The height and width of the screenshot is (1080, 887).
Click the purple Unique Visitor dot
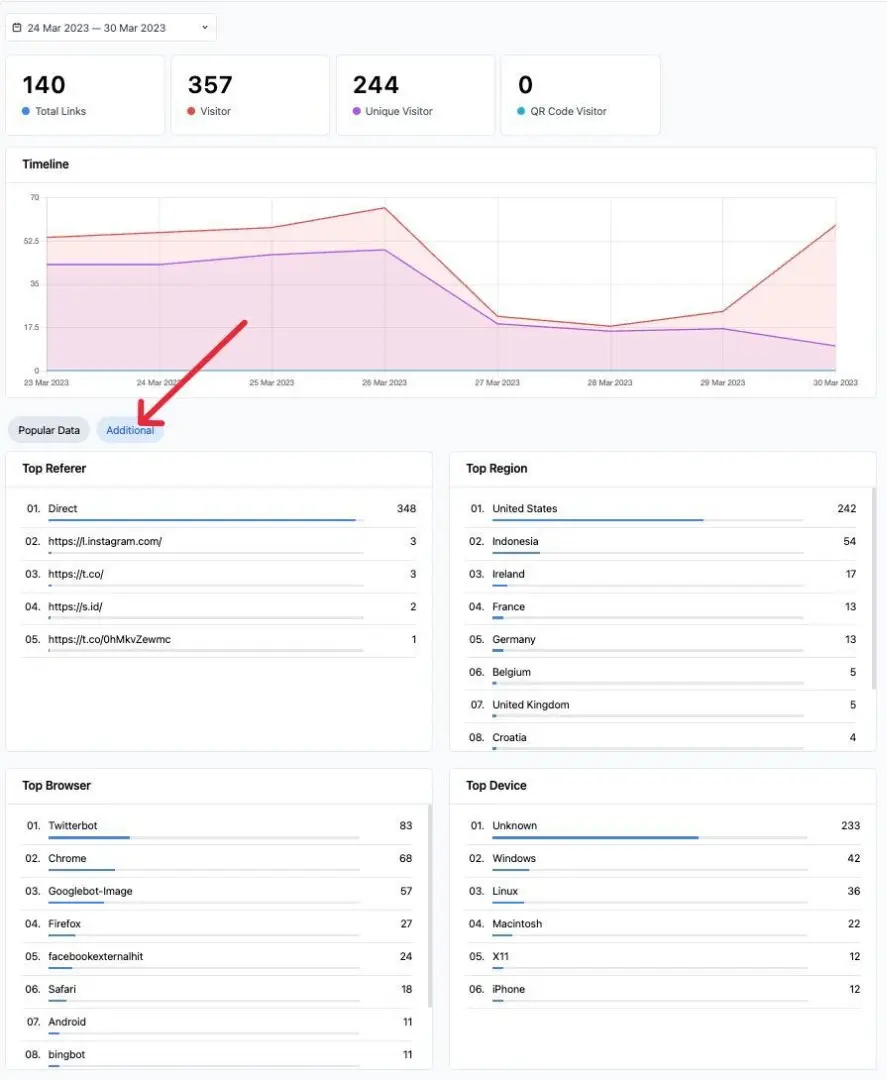(x=357, y=112)
